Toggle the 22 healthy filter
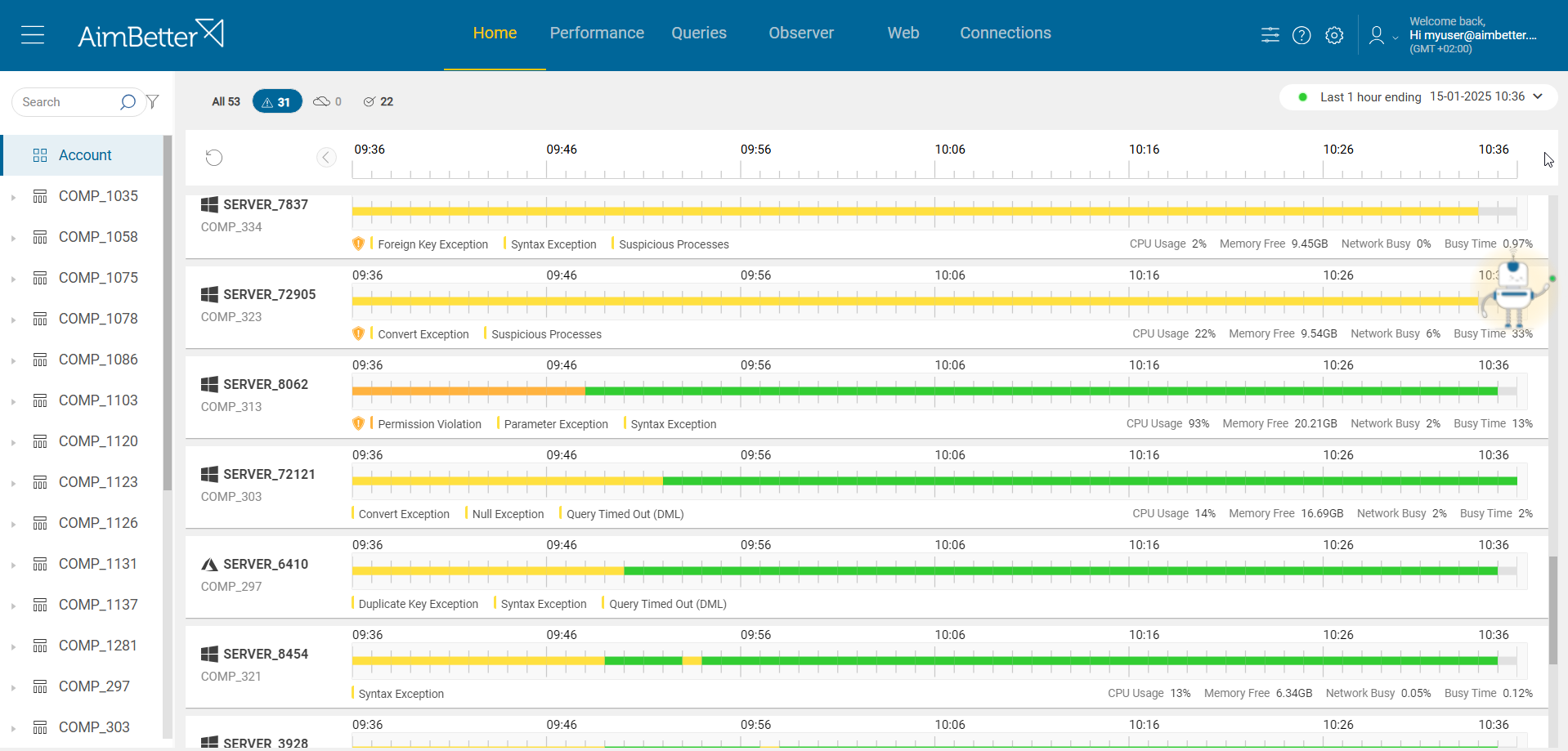 coord(379,101)
